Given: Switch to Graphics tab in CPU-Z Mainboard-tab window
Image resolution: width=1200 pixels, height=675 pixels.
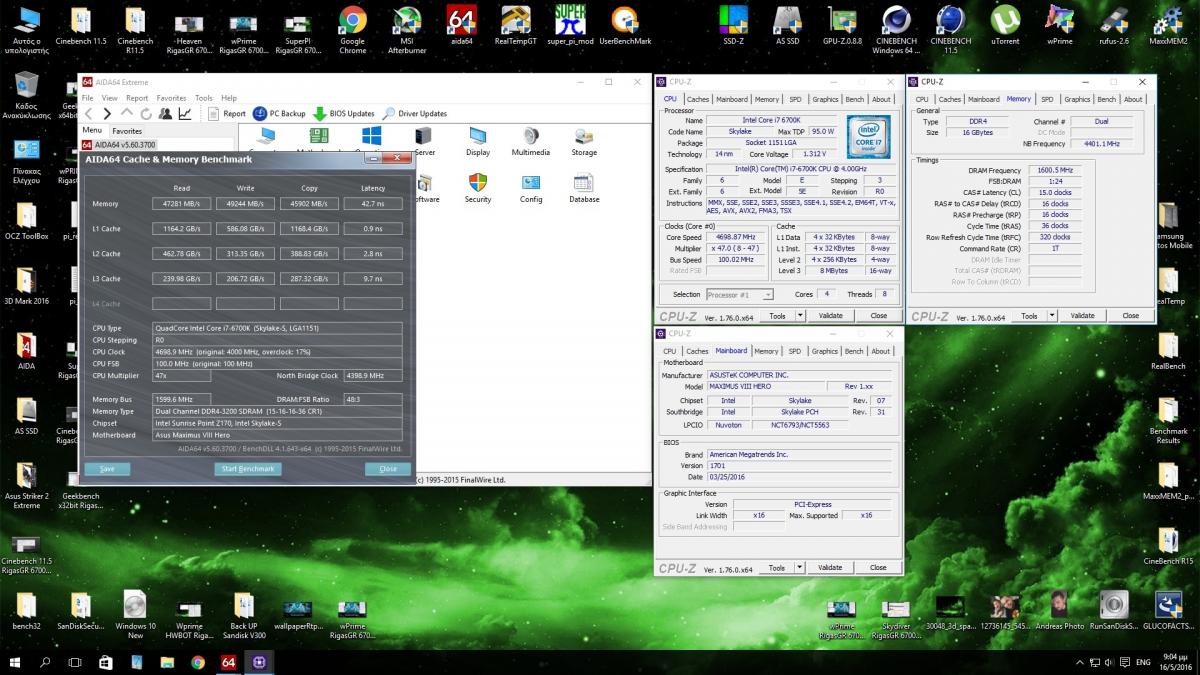Looking at the screenshot, I should coord(825,351).
